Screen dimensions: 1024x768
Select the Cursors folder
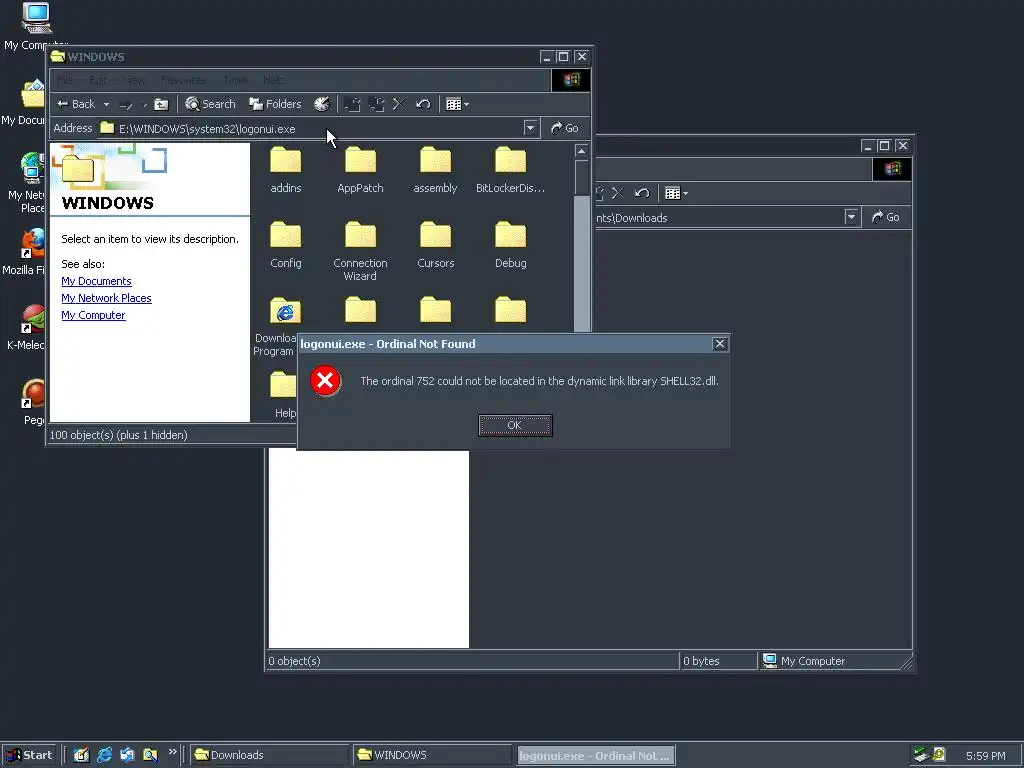tap(436, 245)
